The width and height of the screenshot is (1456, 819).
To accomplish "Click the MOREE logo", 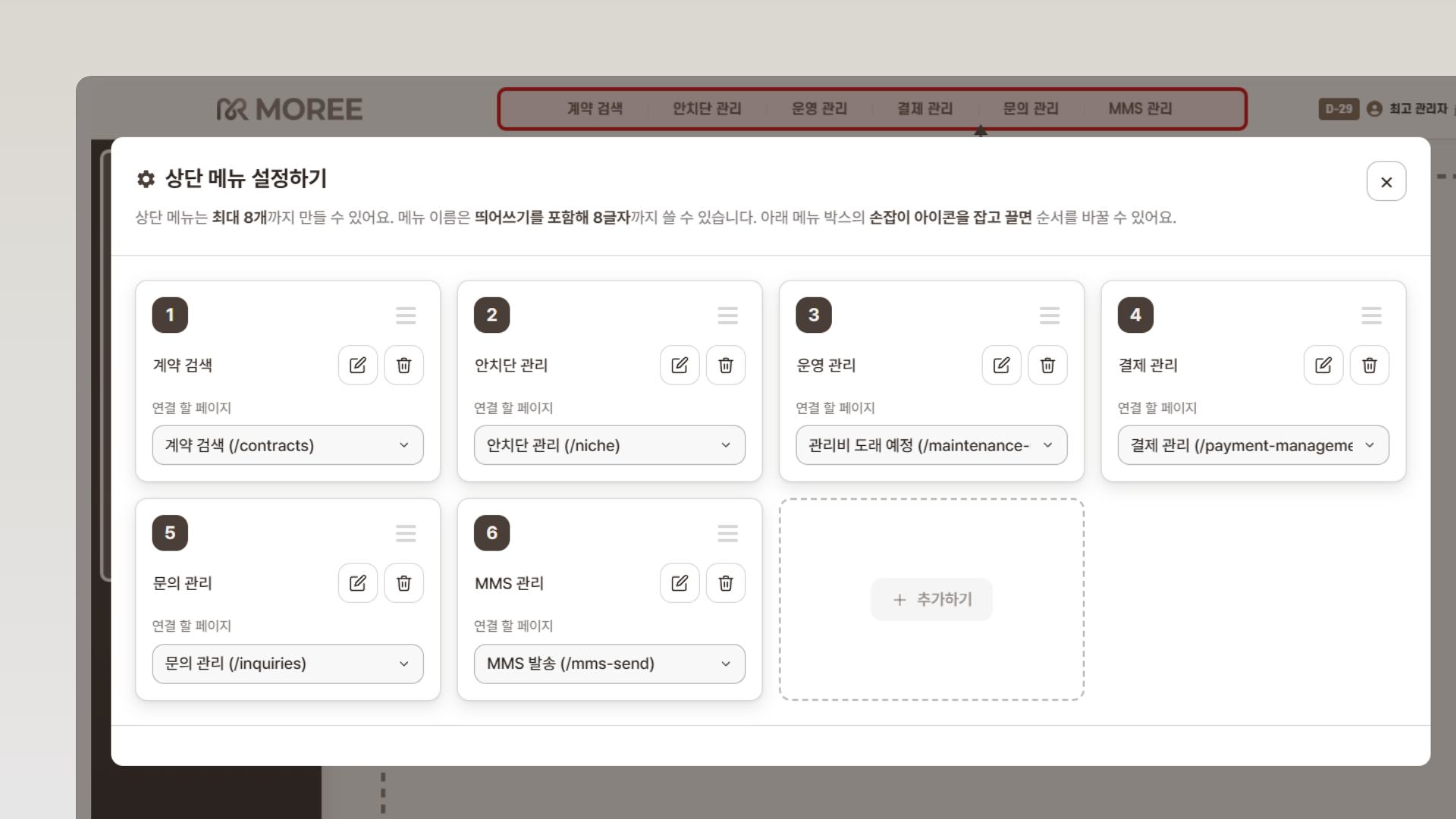I will point(290,109).
